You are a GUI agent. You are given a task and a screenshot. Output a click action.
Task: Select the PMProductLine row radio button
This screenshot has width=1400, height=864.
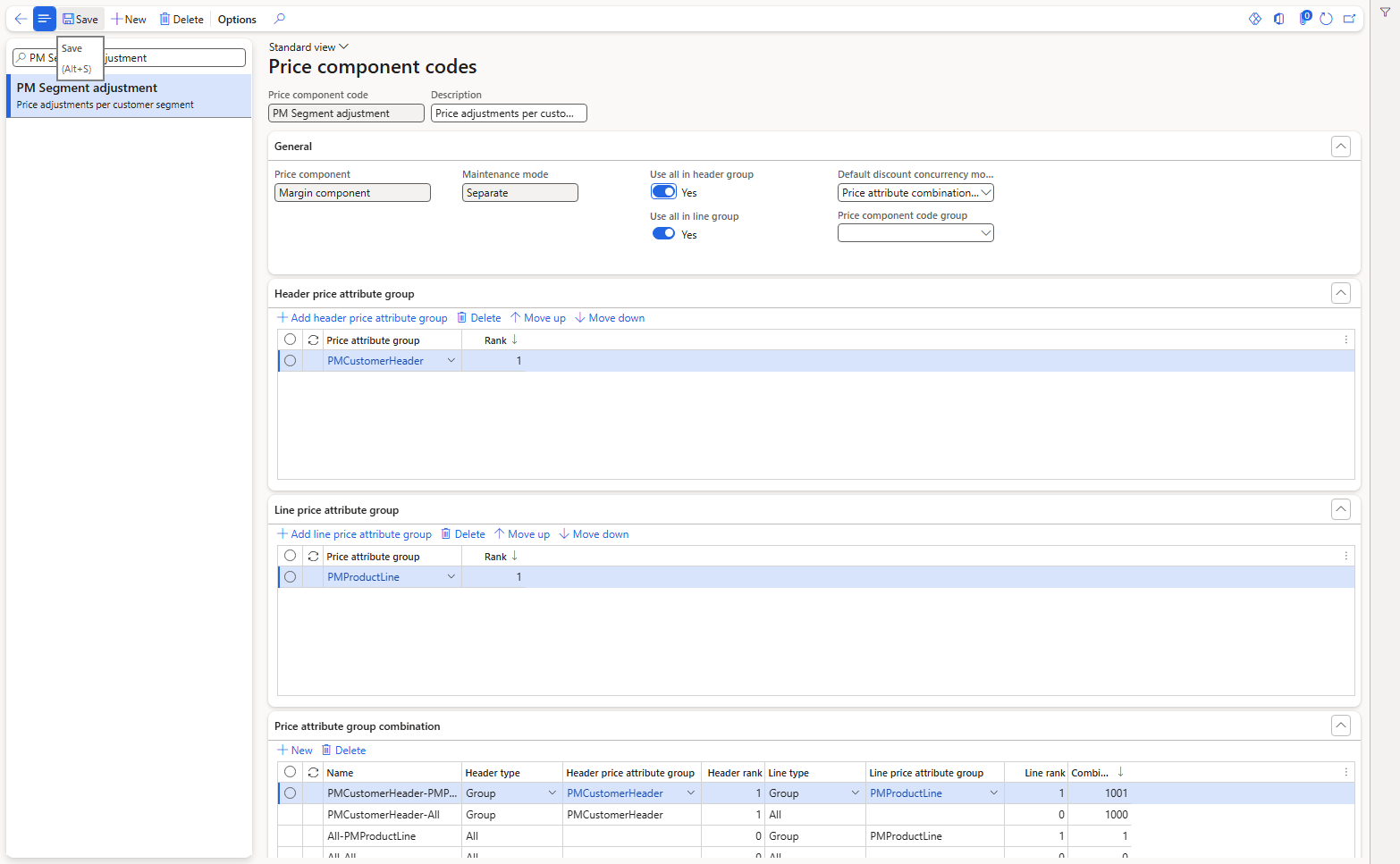click(x=290, y=577)
